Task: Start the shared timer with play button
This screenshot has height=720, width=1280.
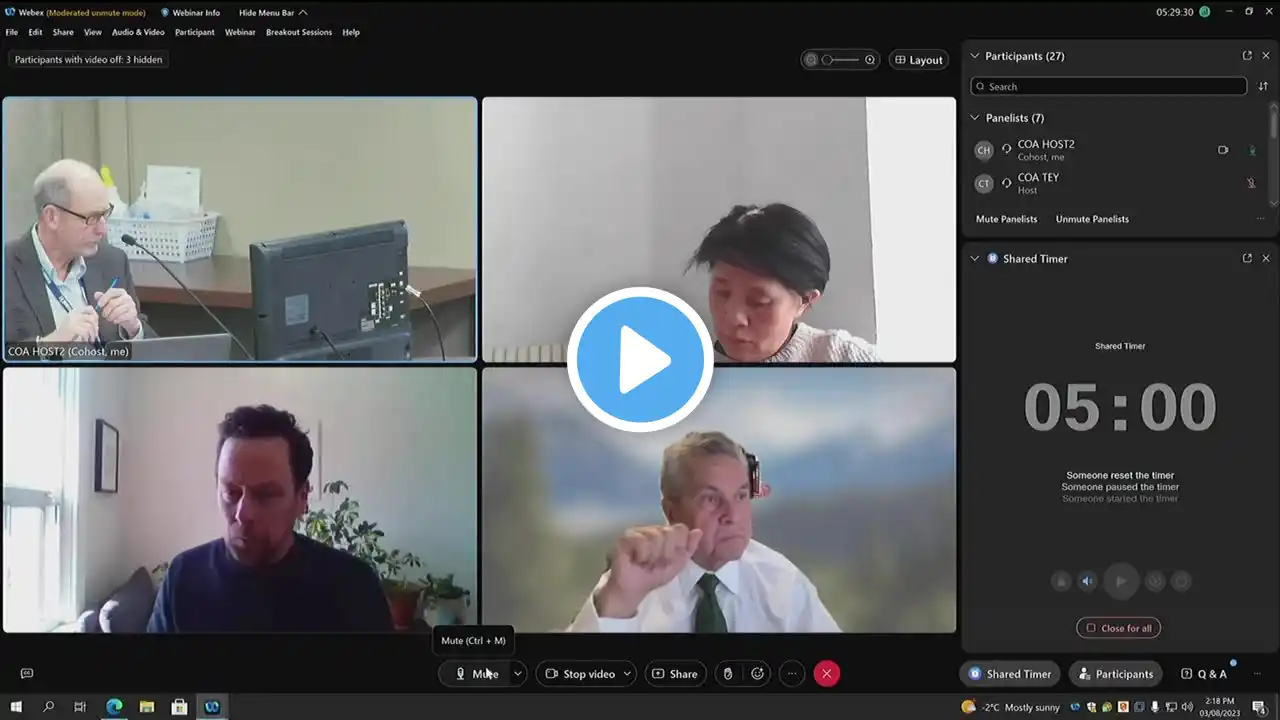Action: (1120, 581)
